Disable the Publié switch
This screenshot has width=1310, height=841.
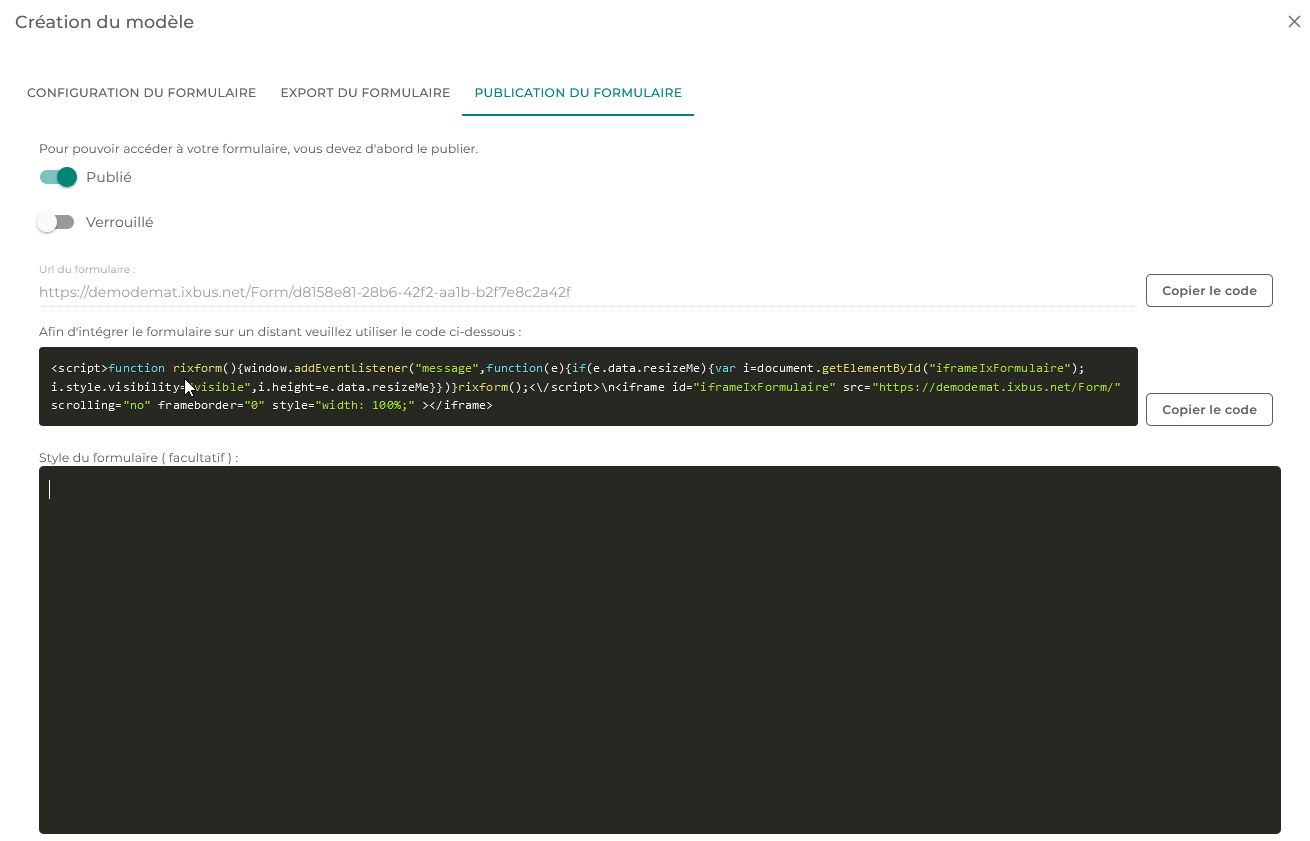(x=58, y=177)
